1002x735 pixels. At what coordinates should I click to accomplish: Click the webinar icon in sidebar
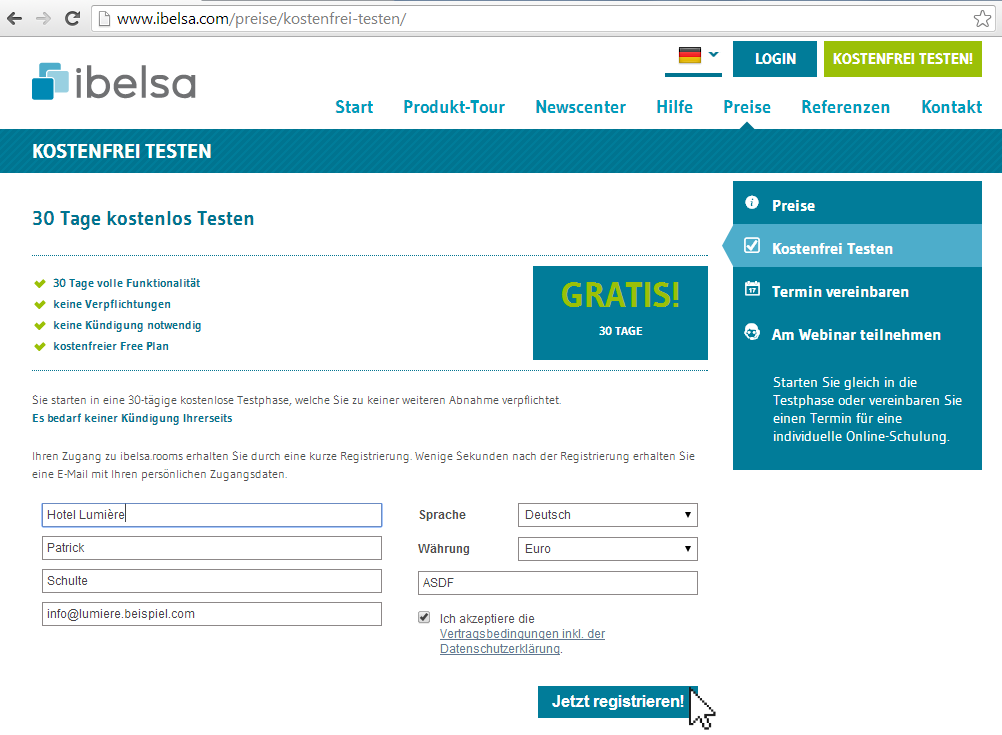[x=752, y=332]
